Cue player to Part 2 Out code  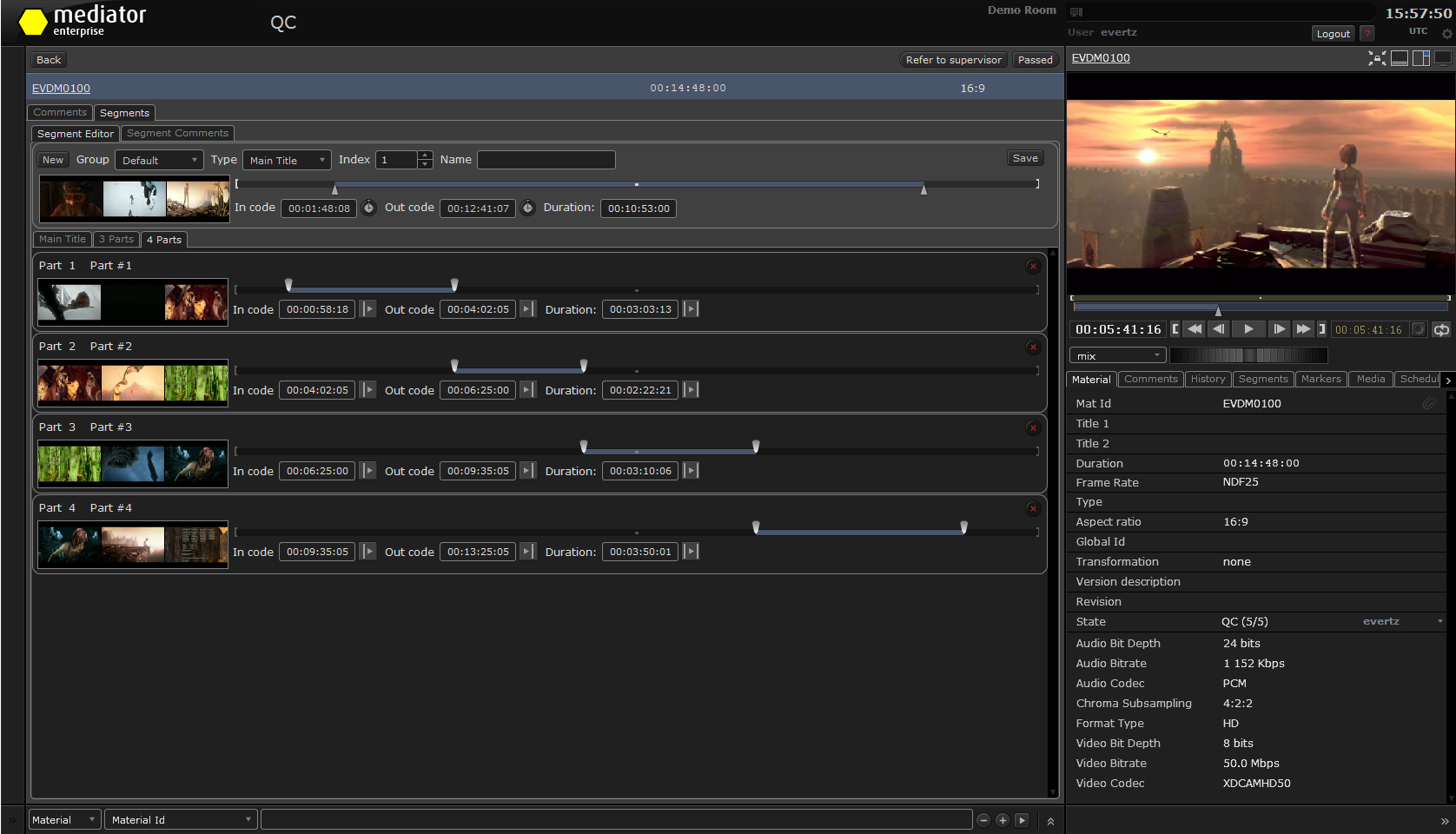pos(527,390)
